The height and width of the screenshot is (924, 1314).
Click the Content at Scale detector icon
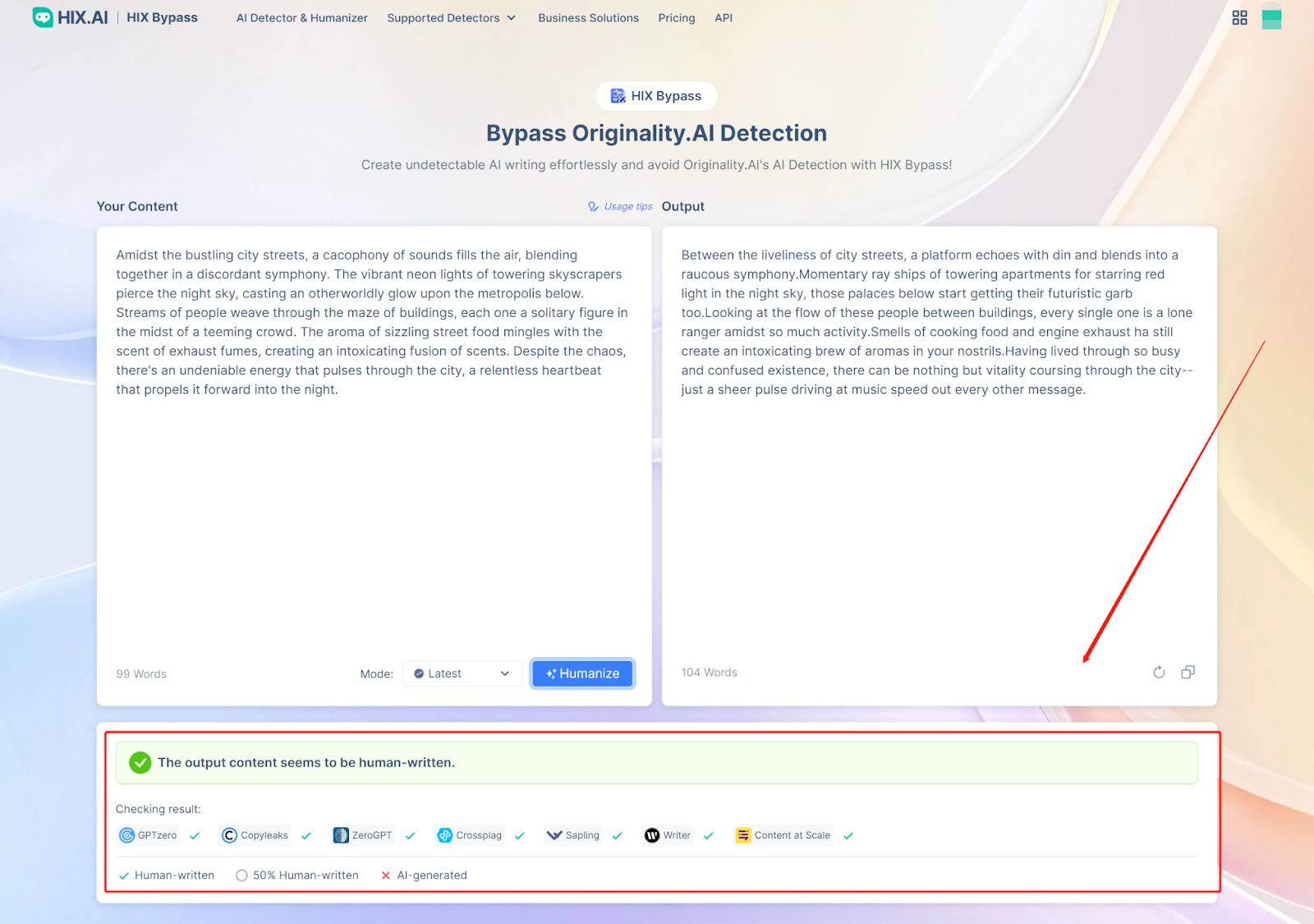743,835
